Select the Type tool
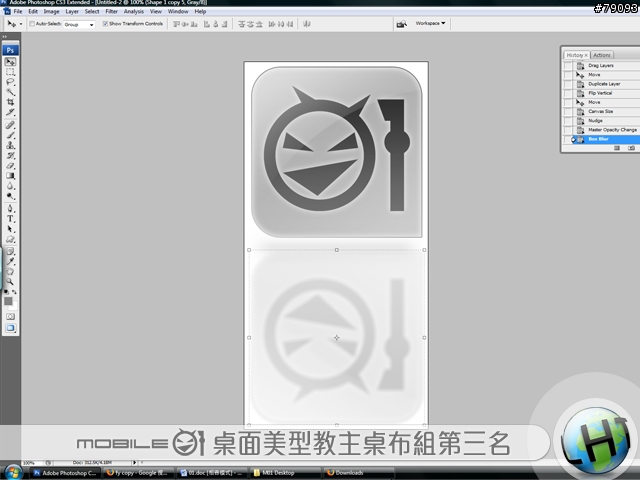 pos(10,219)
